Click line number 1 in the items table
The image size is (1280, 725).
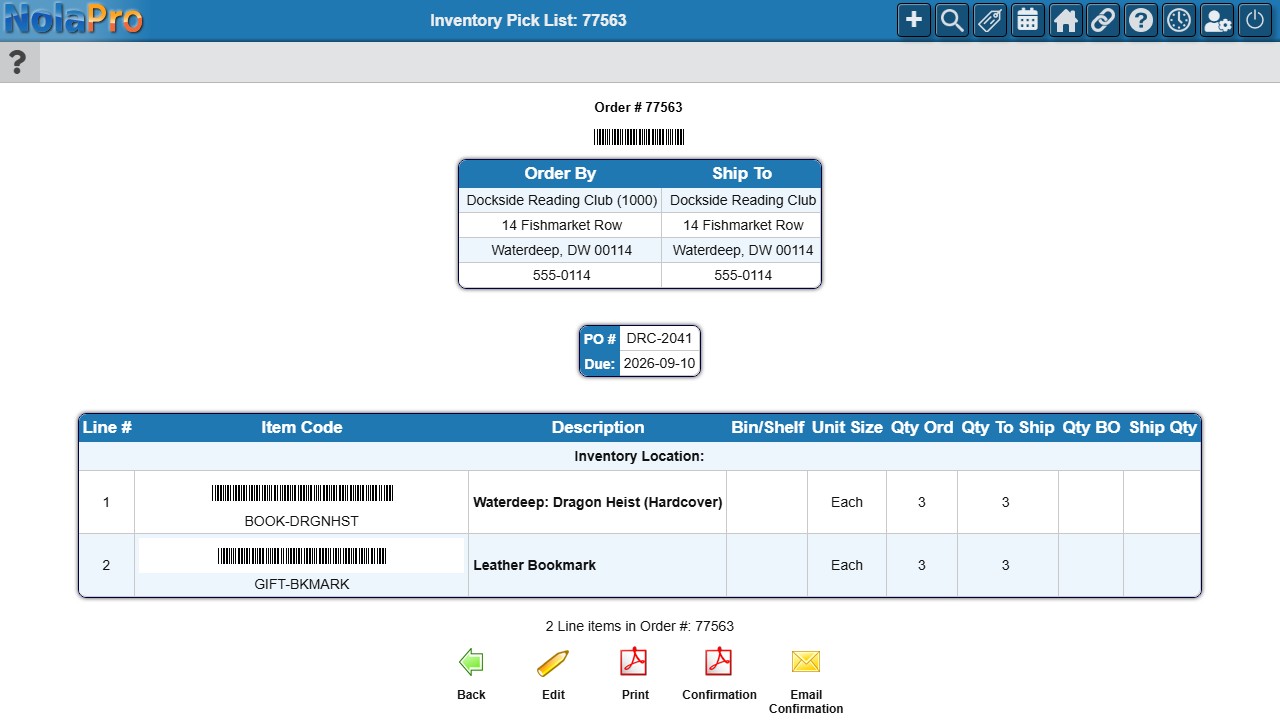pos(106,502)
